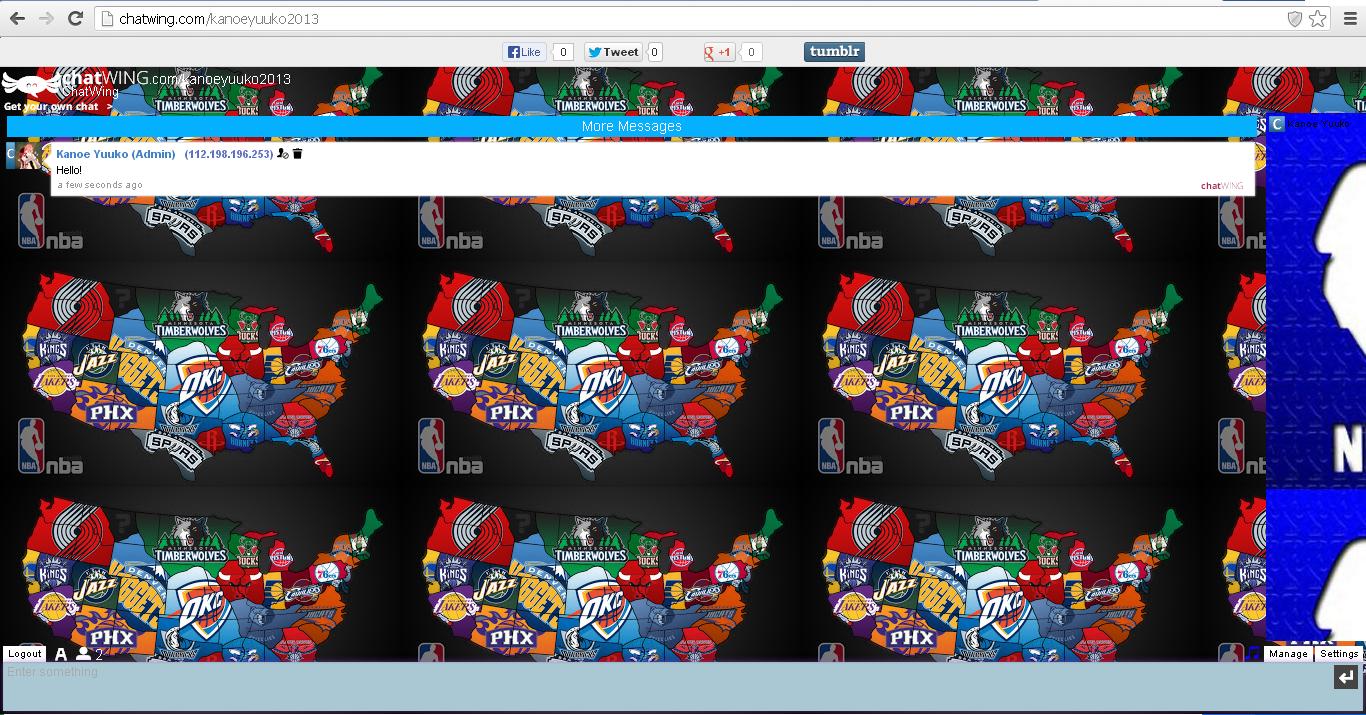Reload the chatwing page
The height and width of the screenshot is (715, 1366).
click(75, 18)
